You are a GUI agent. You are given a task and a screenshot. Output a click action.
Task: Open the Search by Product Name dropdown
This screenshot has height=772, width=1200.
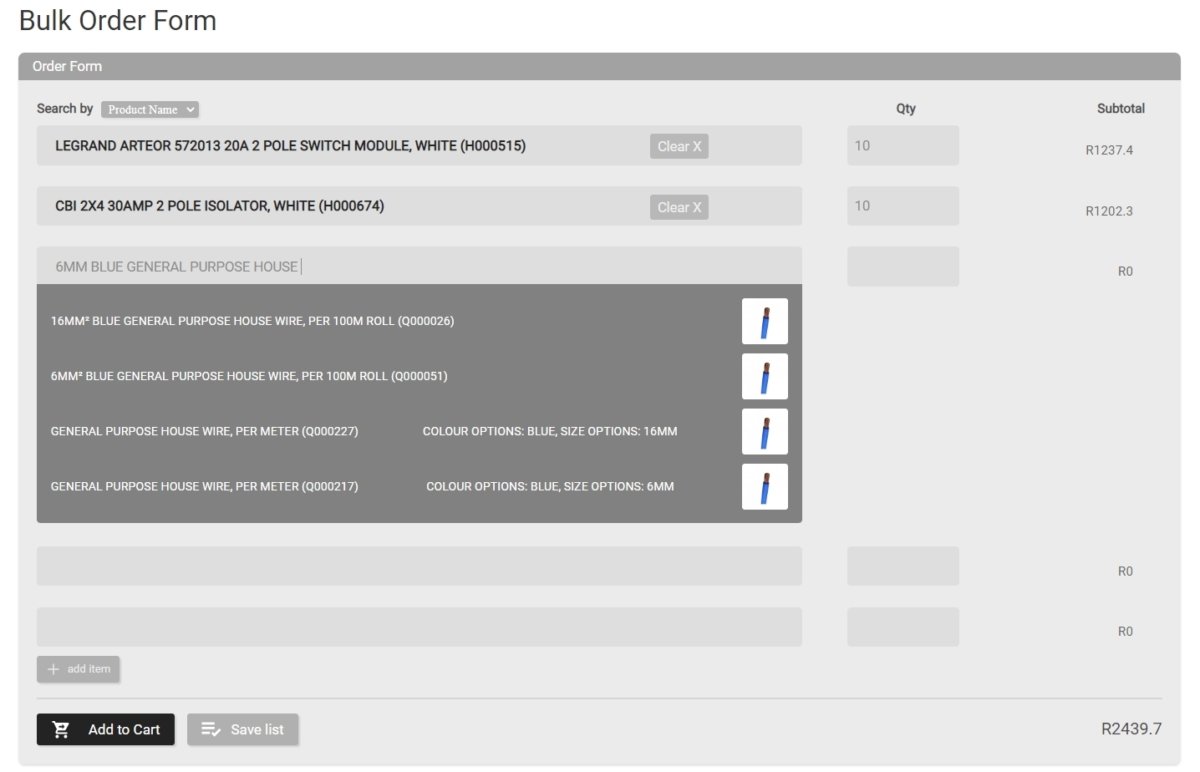coord(149,110)
